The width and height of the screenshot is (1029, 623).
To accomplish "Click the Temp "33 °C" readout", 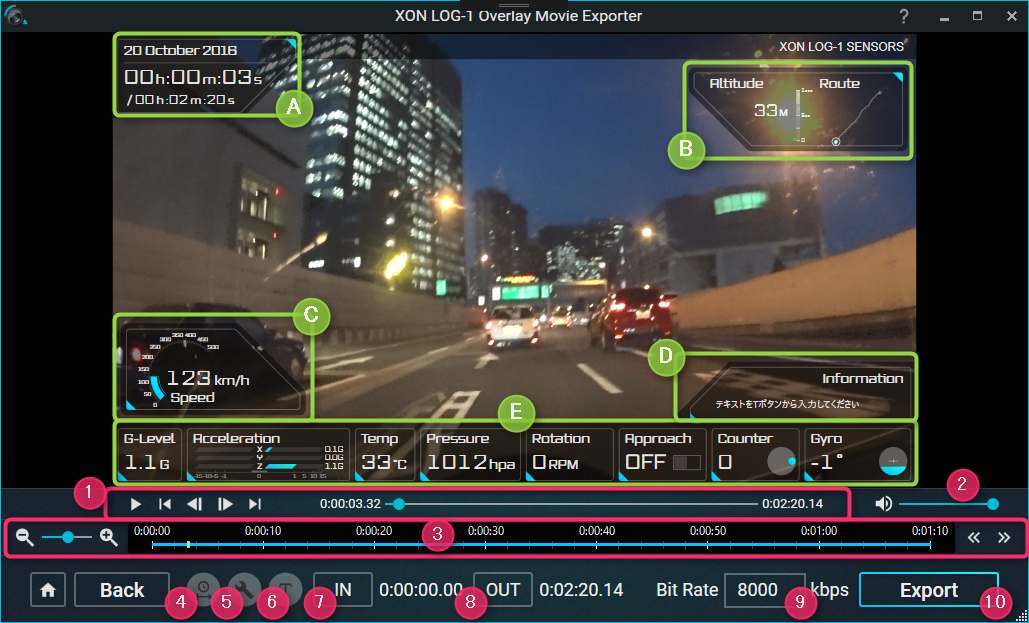I will click(x=384, y=462).
